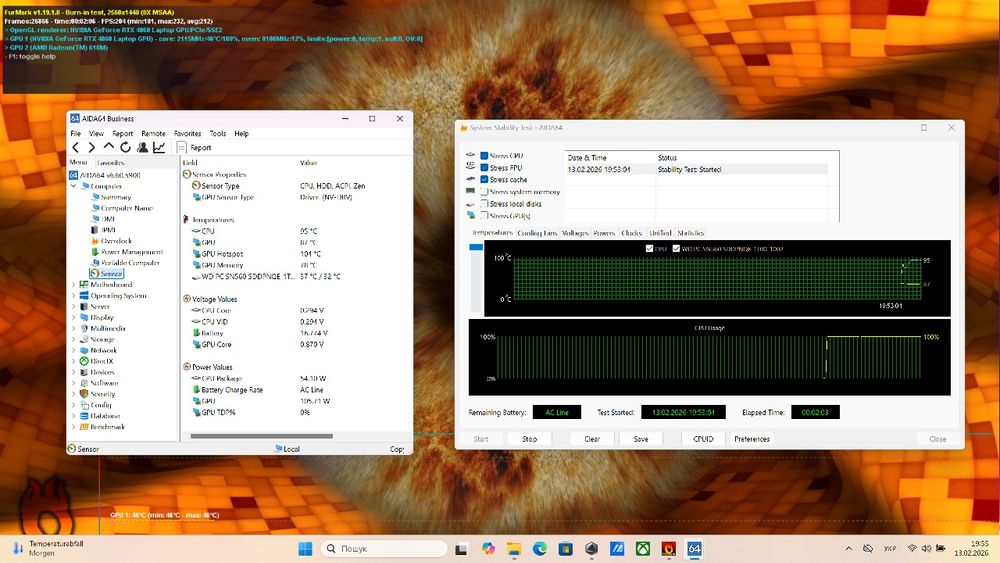Open FurMark from the taskbar
The image size is (1000, 563).
point(668,548)
